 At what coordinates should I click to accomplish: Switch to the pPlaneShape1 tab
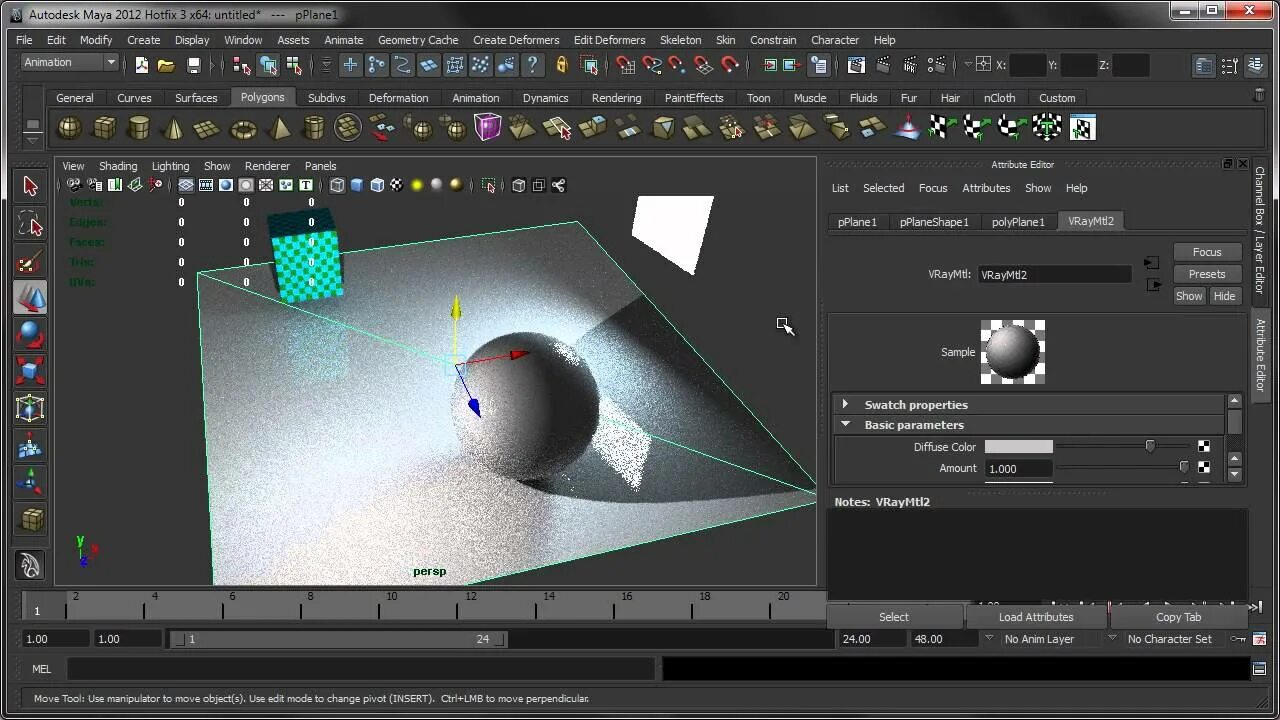tap(934, 222)
